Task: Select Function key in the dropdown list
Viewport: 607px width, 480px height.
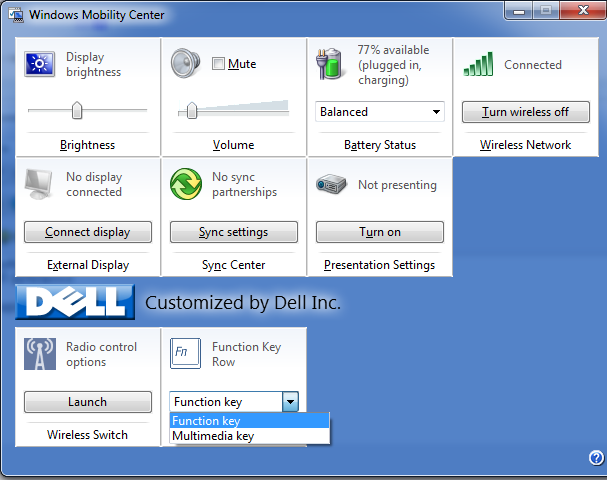Action: coord(249,421)
